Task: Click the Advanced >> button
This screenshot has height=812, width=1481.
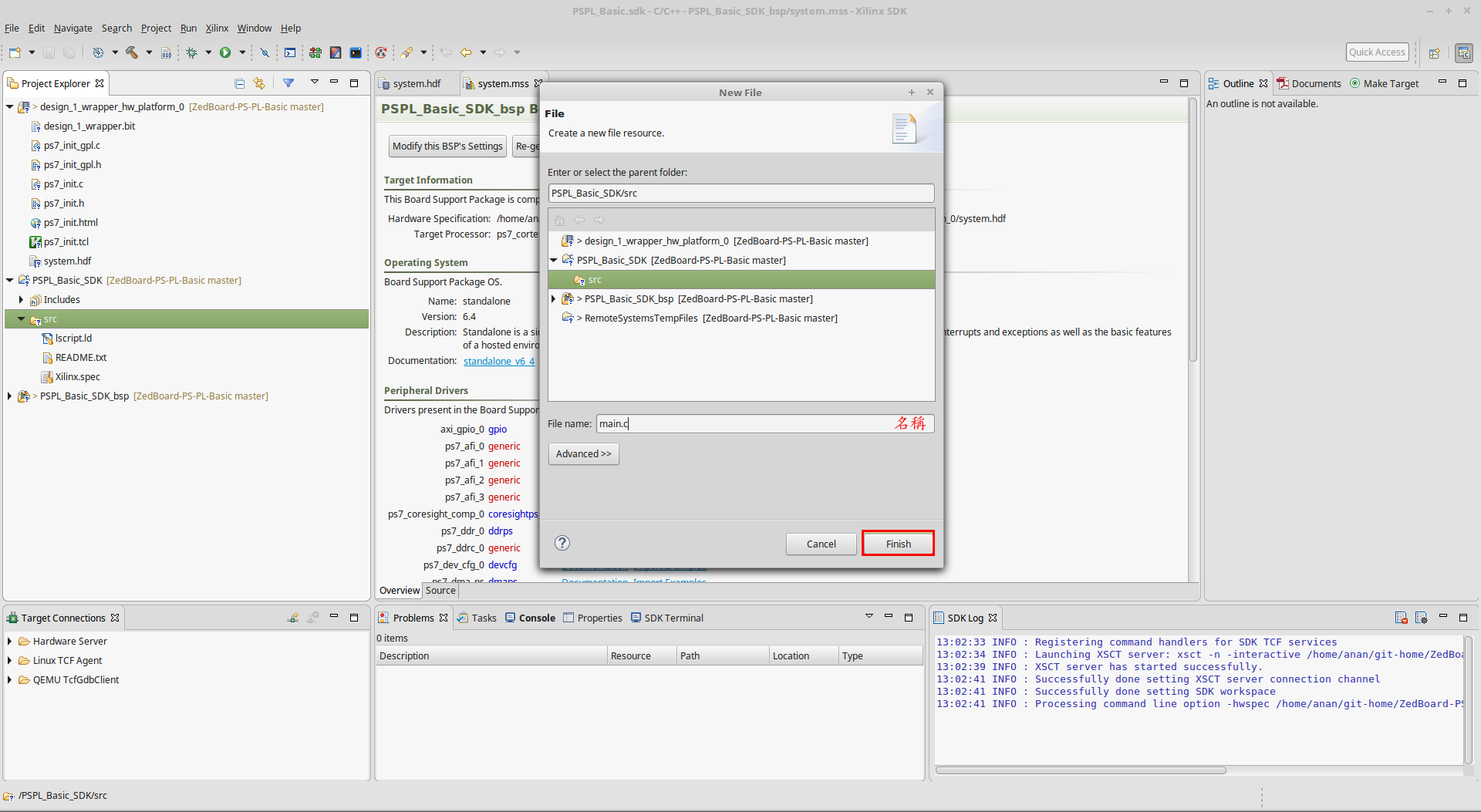Action: coord(584,454)
